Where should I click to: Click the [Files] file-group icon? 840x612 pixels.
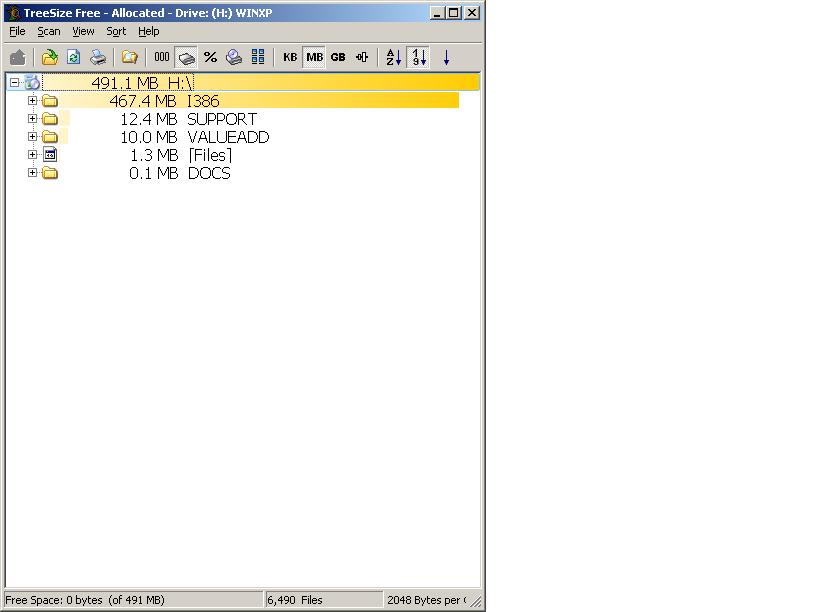[x=50, y=155]
